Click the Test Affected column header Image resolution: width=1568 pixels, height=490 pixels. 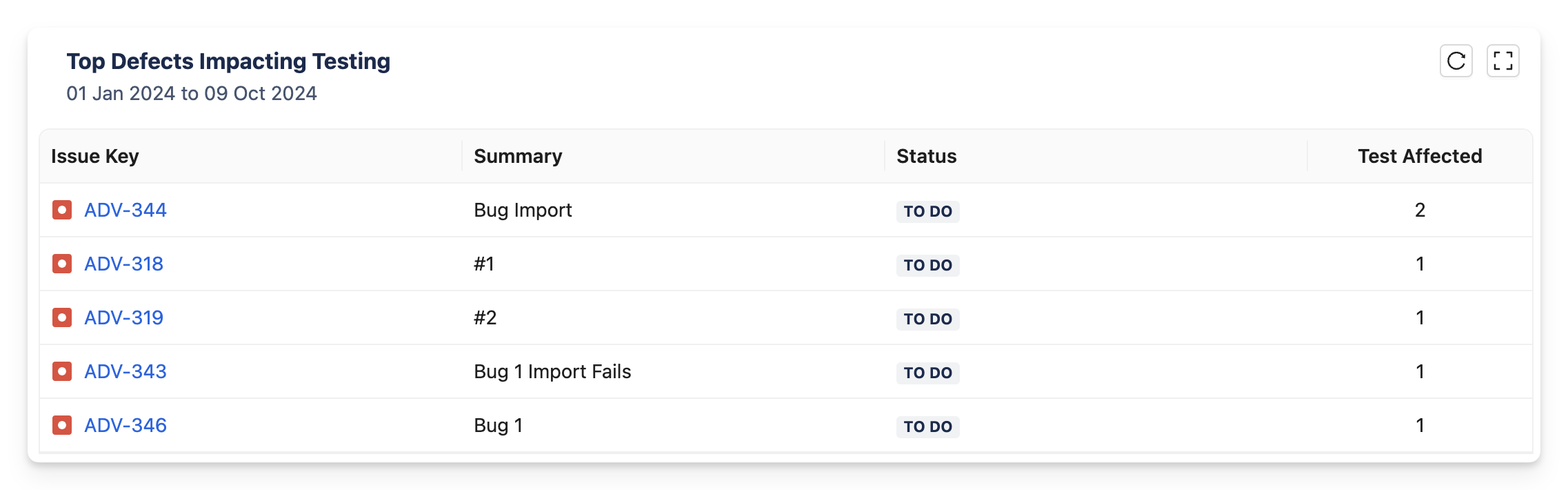1420,156
